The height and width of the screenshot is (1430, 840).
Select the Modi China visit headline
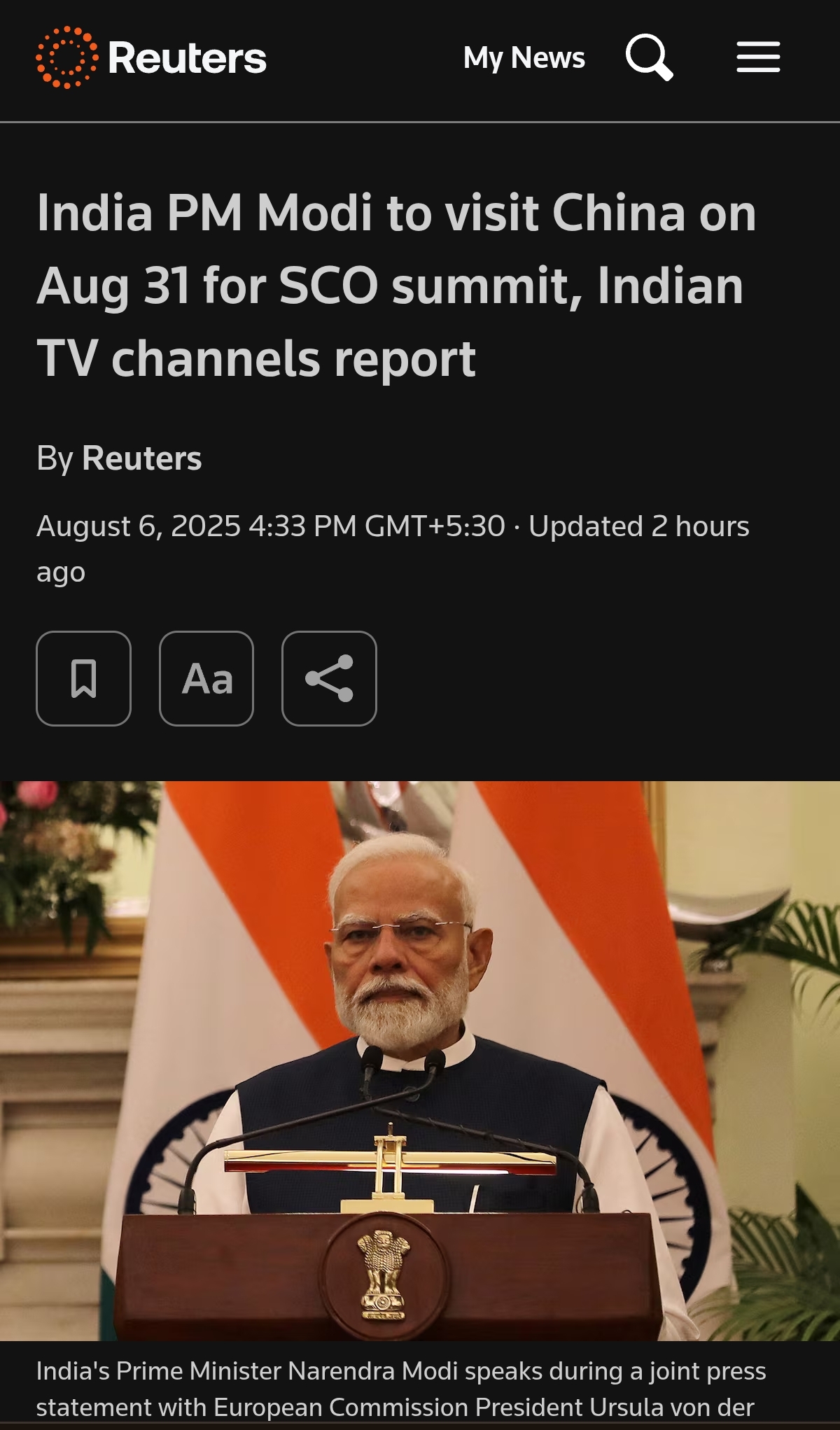397,286
